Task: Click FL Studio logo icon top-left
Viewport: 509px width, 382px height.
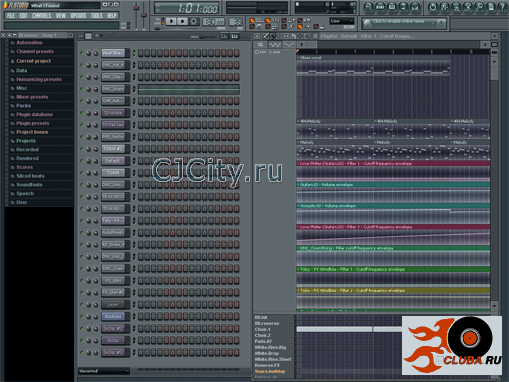Action: pos(6,5)
